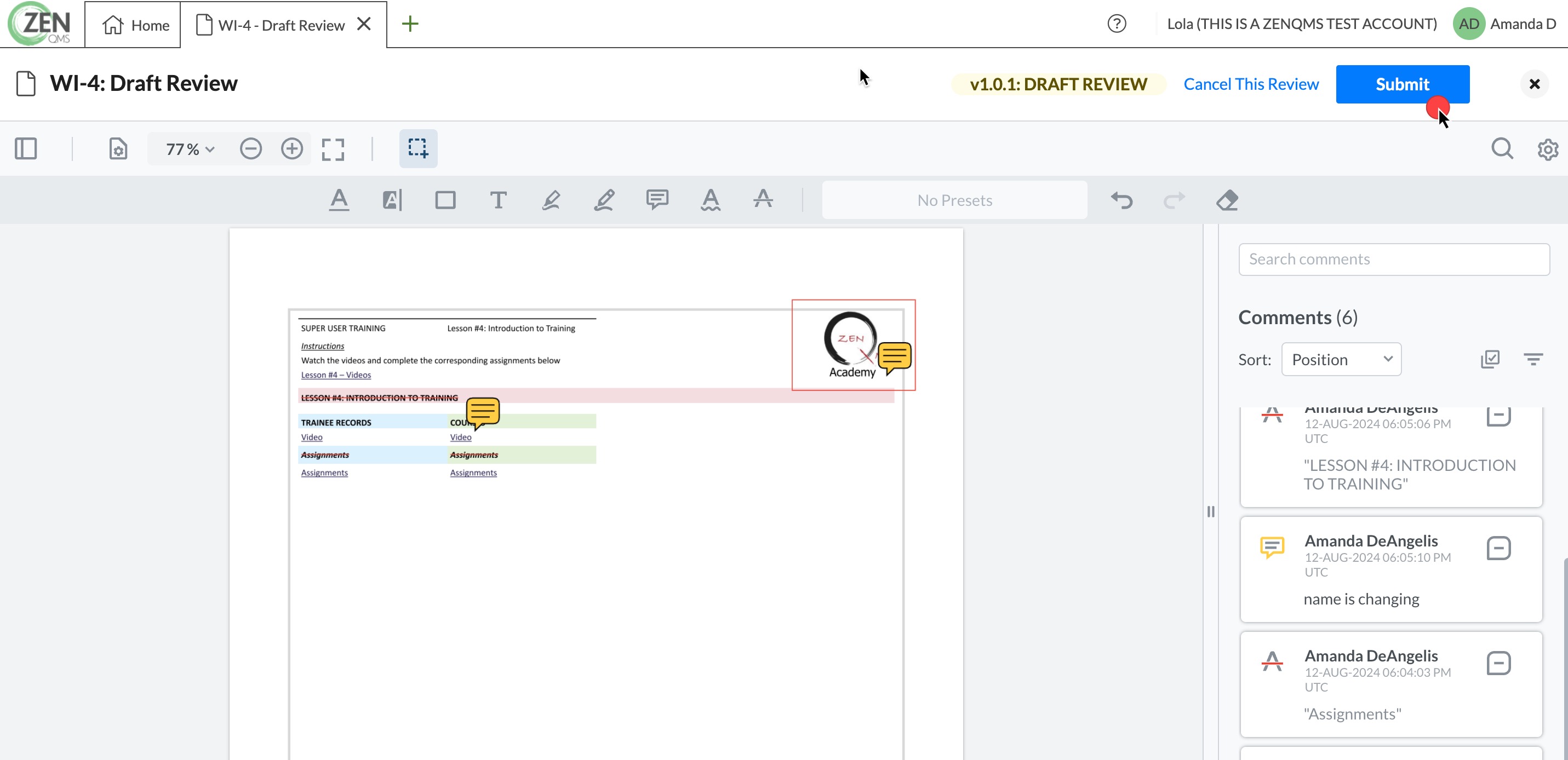Image resolution: width=1568 pixels, height=760 pixels.
Task: Open the 77% zoom level dropdown
Action: point(190,149)
